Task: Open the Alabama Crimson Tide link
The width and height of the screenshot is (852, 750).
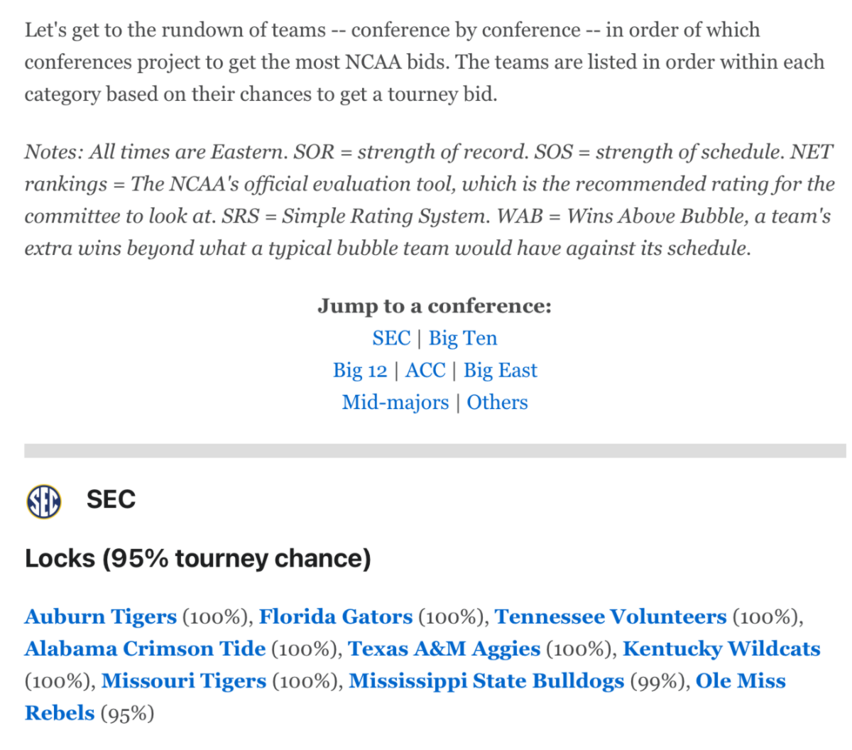Action: (x=145, y=649)
